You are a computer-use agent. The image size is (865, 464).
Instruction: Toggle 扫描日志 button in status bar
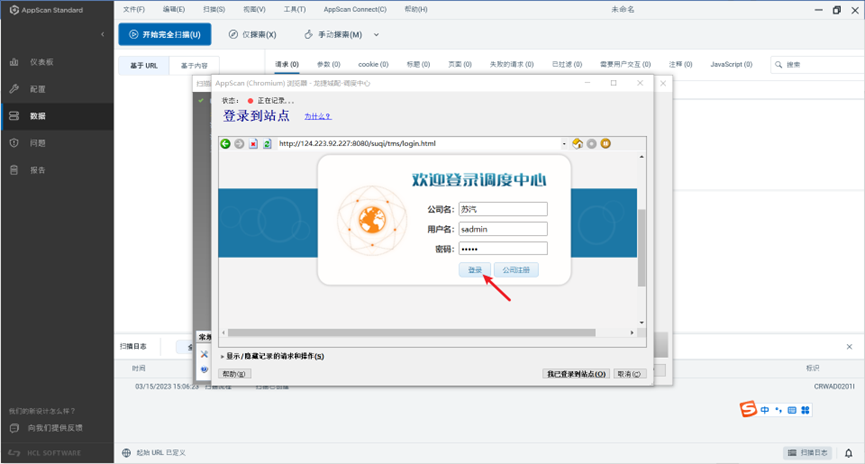click(x=808, y=453)
